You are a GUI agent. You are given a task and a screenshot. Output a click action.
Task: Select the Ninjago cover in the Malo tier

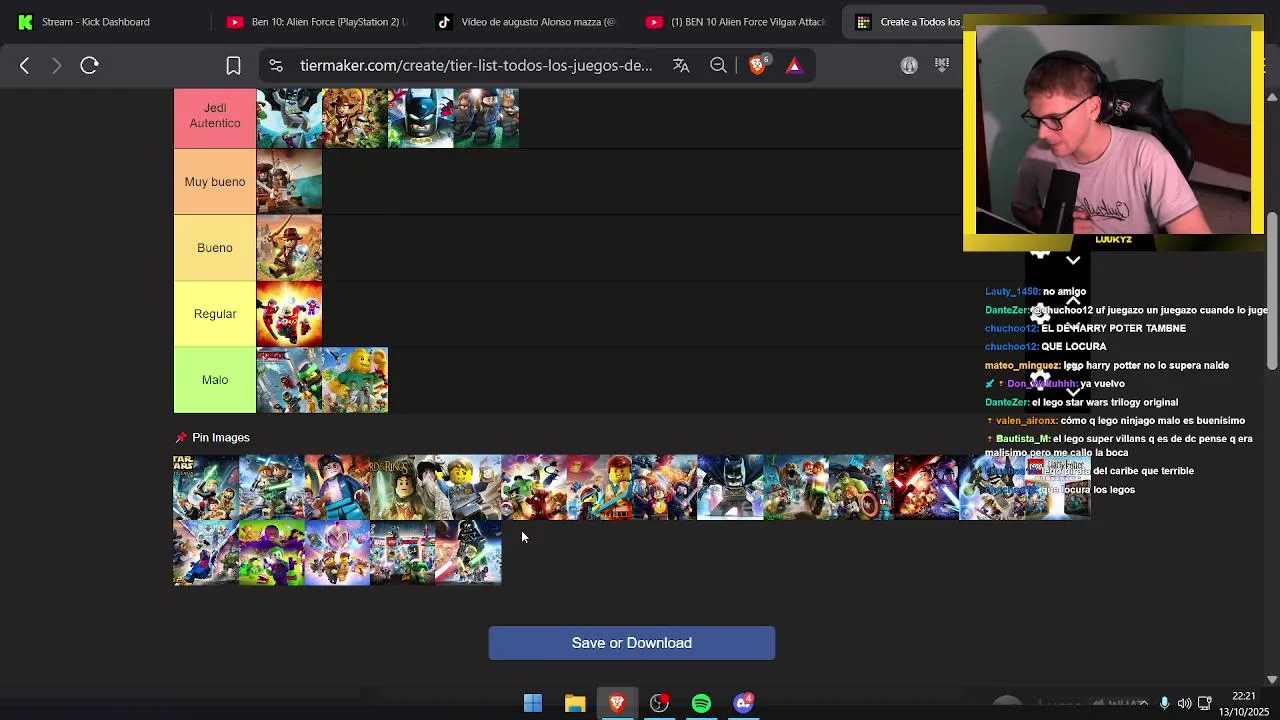point(289,380)
